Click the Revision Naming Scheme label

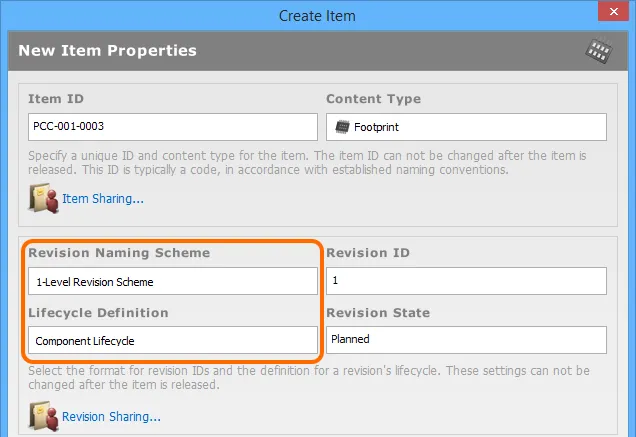coord(119,253)
